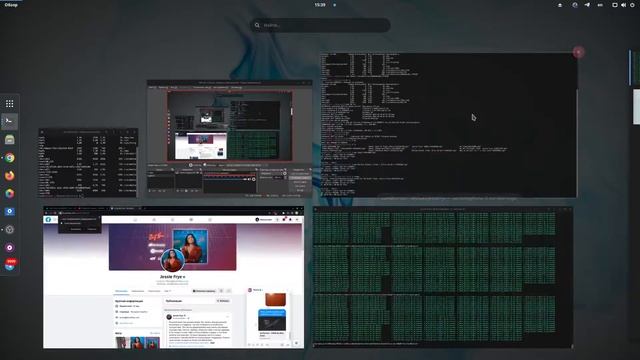
Task: Click the Telegram paper-plane tray icon
Action: point(587,5)
